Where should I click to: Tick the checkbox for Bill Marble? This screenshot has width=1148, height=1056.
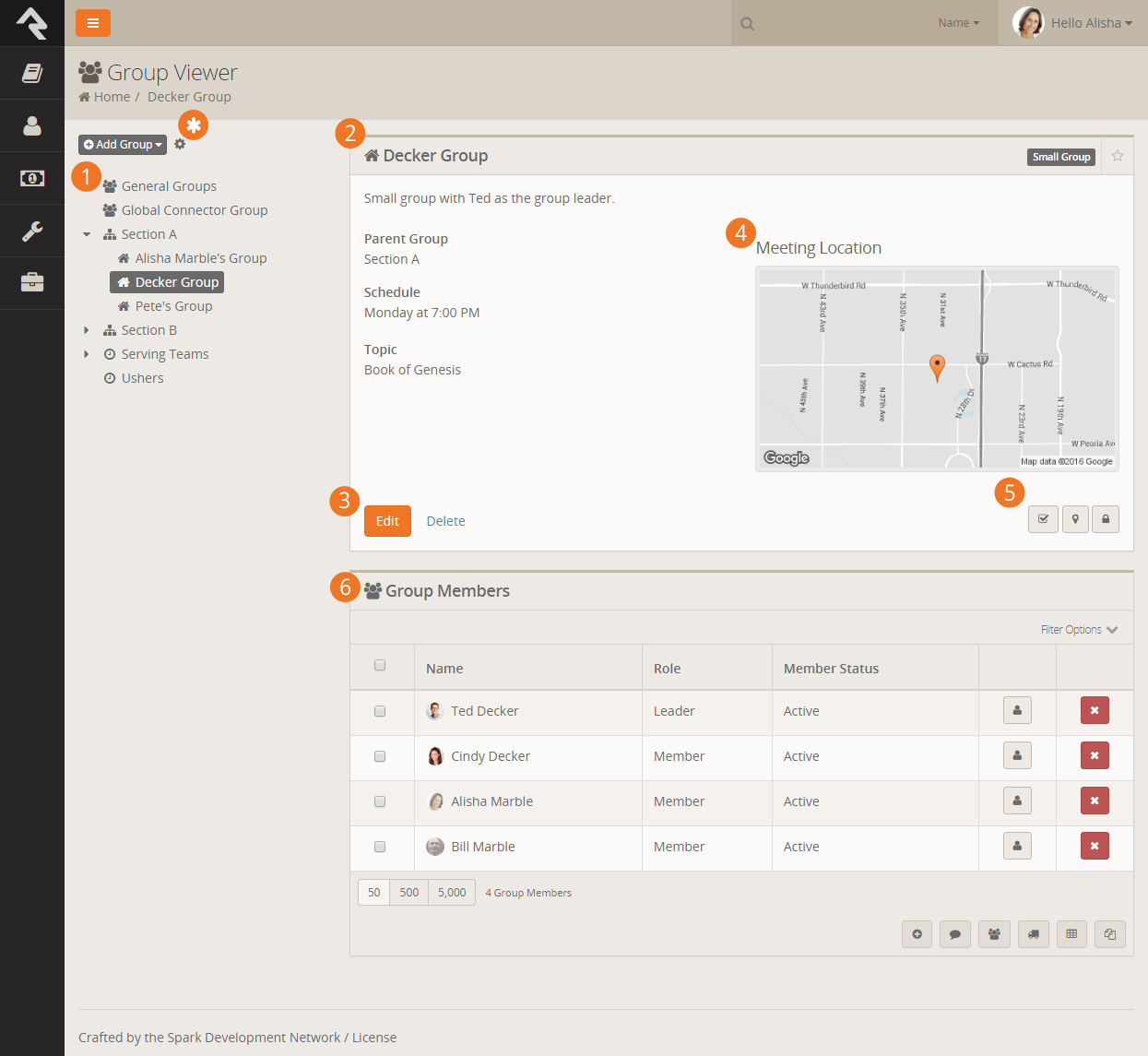coord(380,847)
